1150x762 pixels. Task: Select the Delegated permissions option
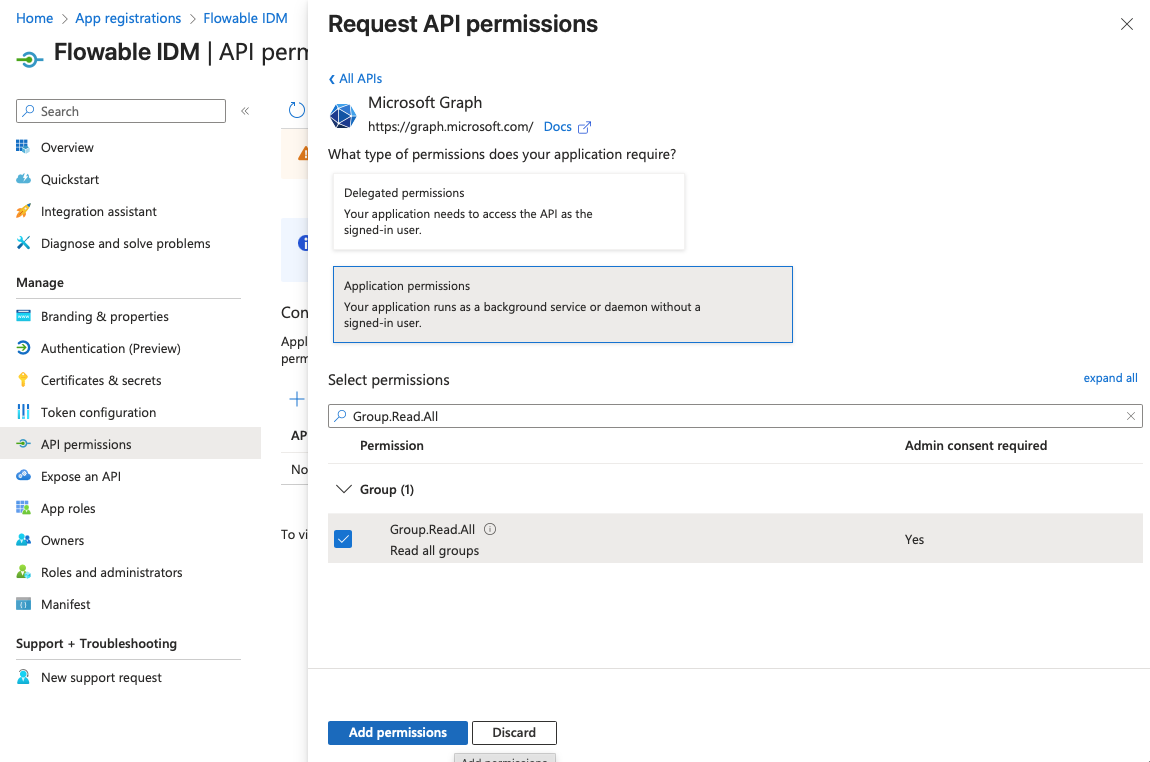508,211
